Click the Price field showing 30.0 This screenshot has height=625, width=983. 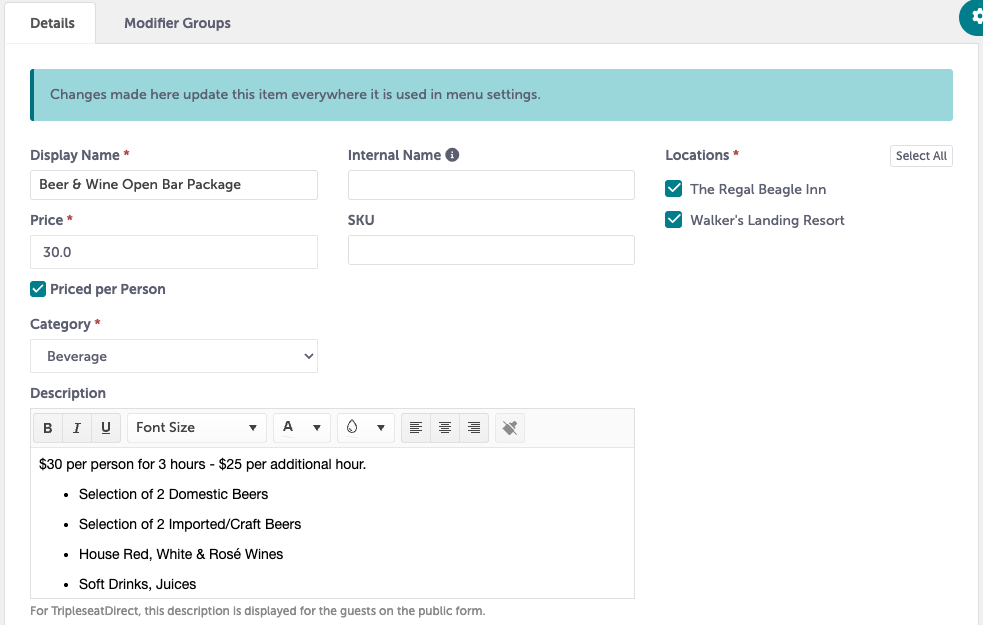(174, 252)
